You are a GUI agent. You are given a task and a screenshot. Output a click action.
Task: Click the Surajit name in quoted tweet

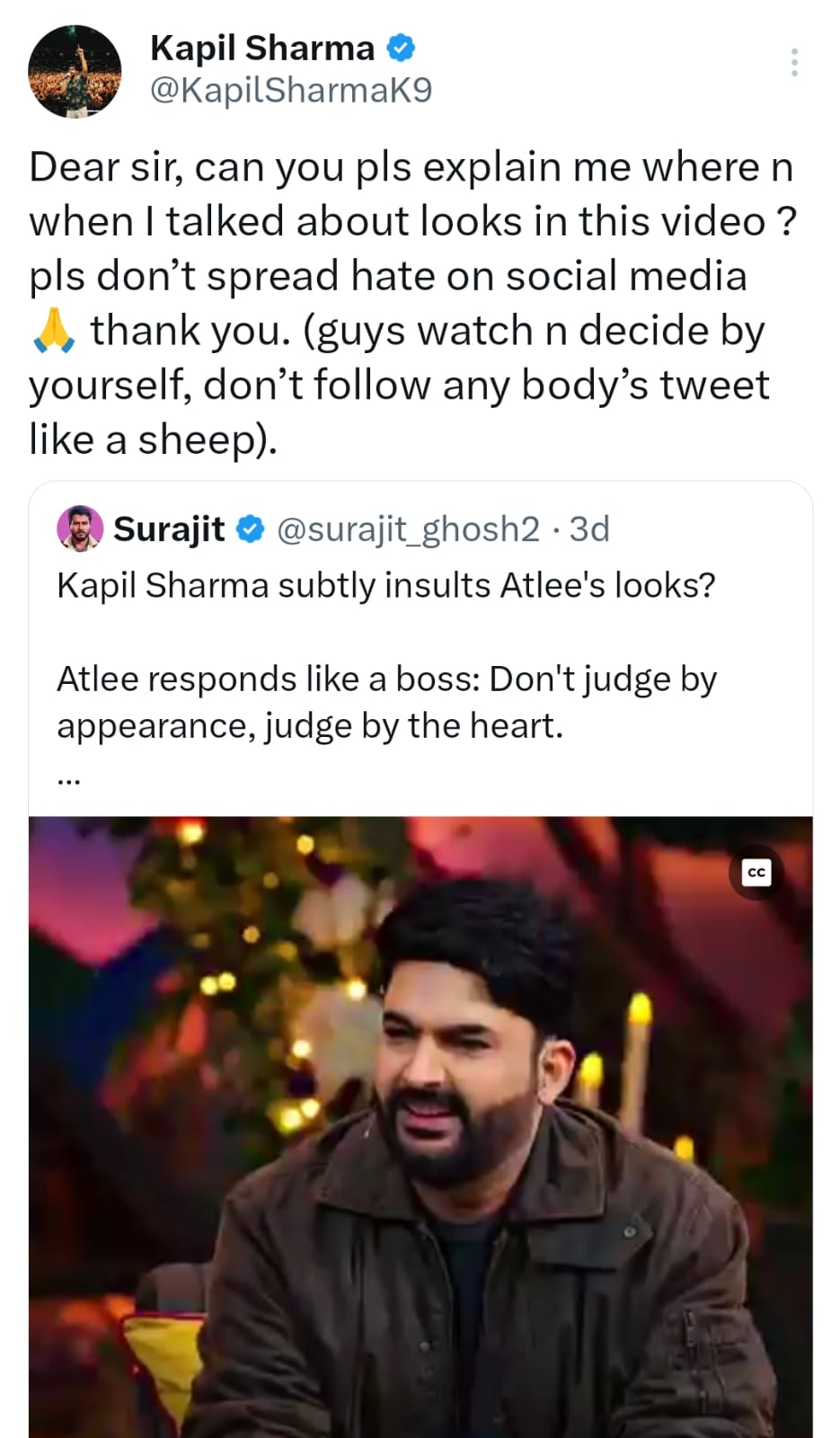(x=169, y=529)
